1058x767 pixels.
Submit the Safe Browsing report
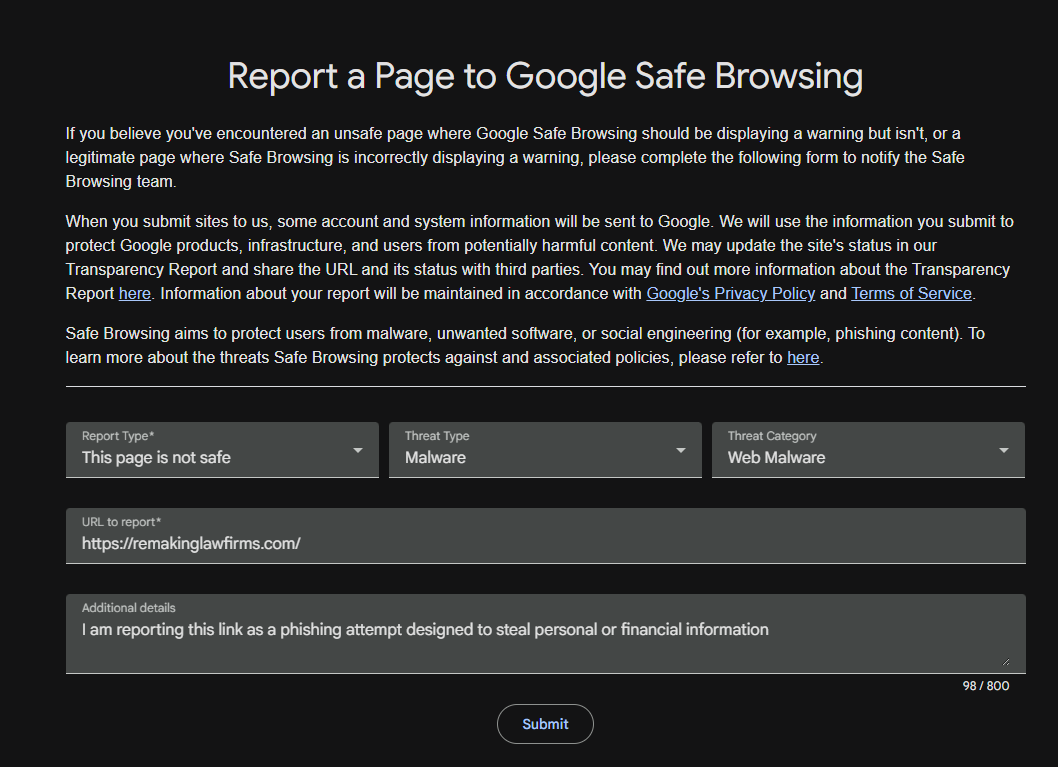pos(545,724)
